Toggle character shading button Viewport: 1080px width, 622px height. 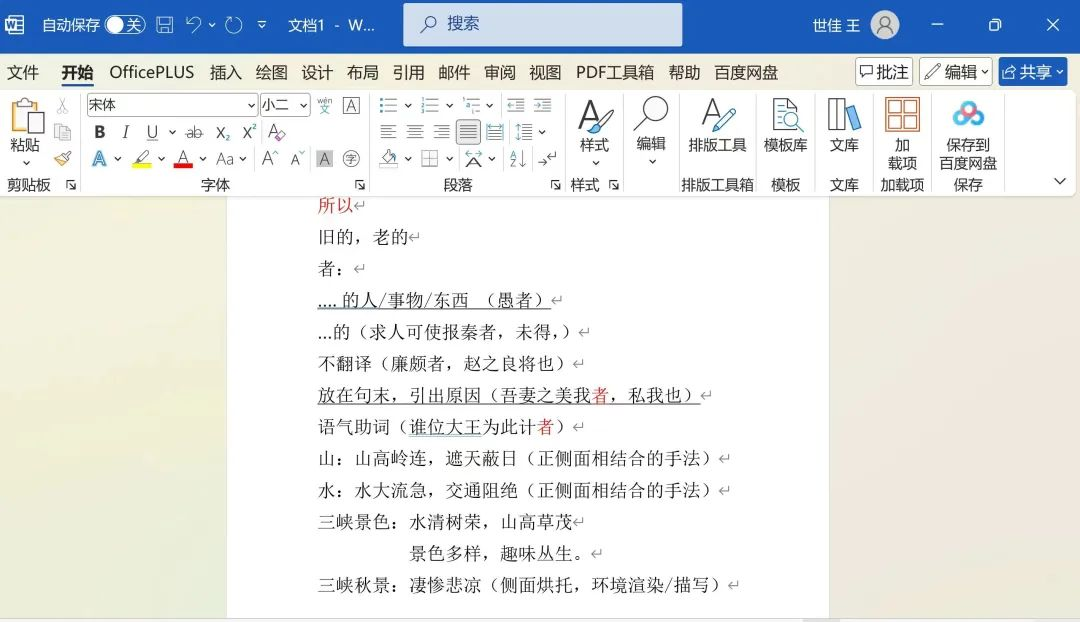pos(324,159)
